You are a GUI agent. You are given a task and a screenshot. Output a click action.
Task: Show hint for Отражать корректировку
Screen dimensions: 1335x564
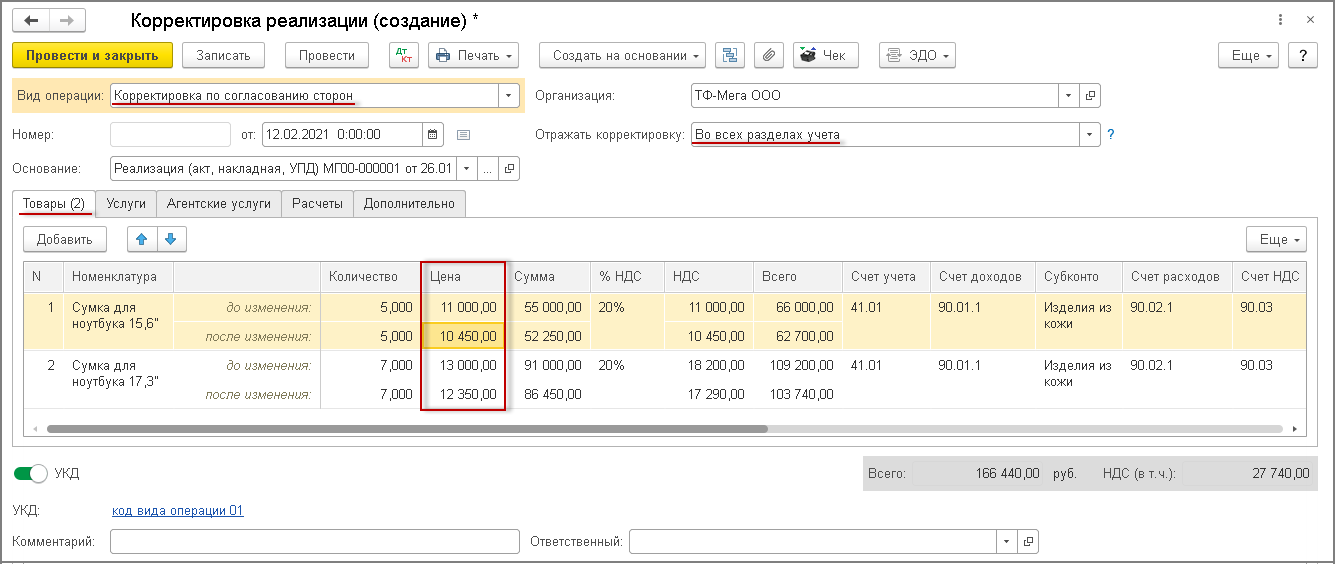[x=1111, y=134]
